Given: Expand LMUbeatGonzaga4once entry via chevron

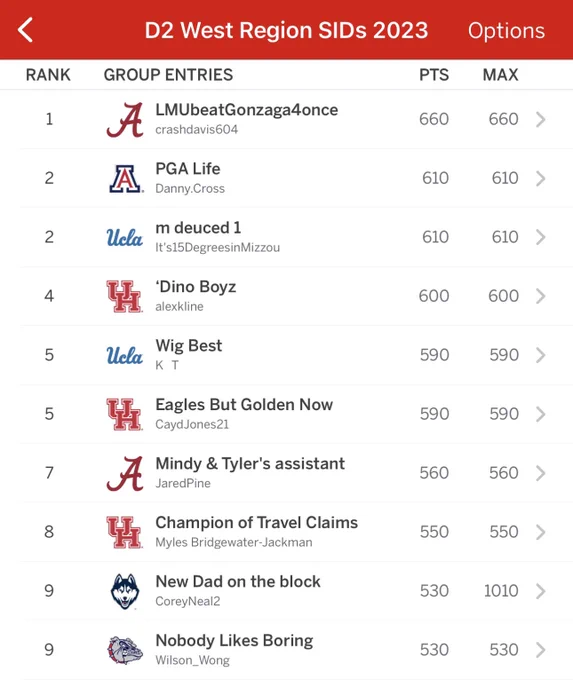Looking at the screenshot, I should pos(540,119).
